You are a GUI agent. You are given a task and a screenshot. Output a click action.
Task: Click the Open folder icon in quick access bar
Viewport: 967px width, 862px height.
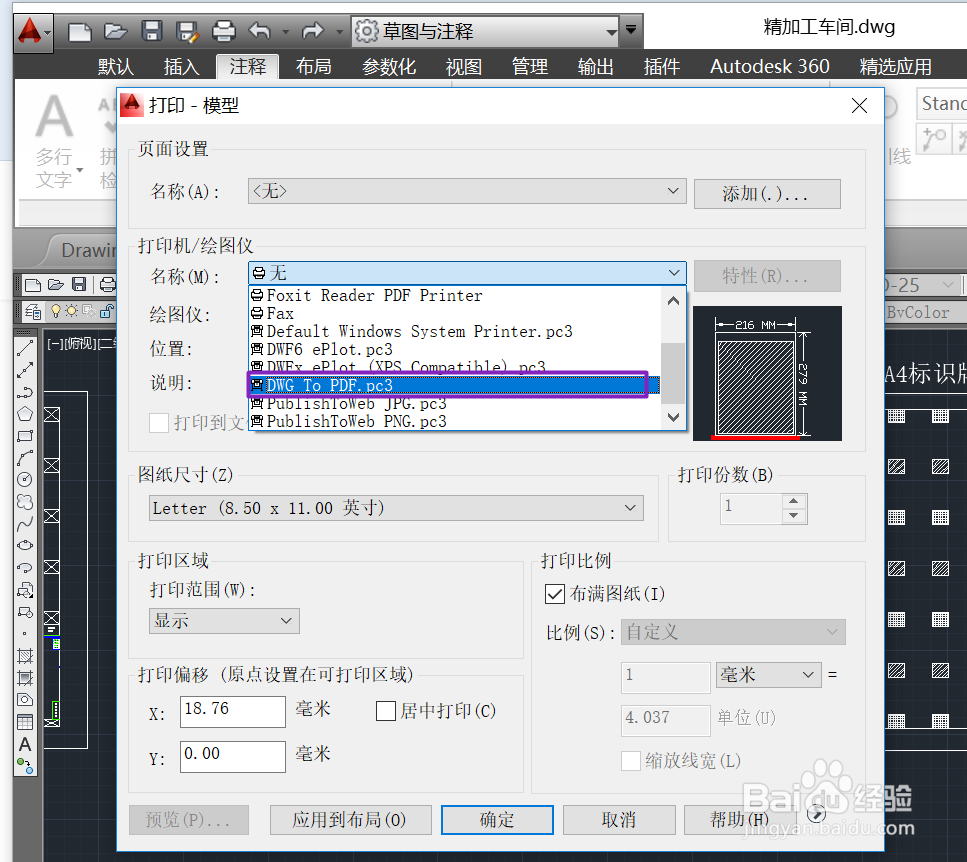point(115,31)
